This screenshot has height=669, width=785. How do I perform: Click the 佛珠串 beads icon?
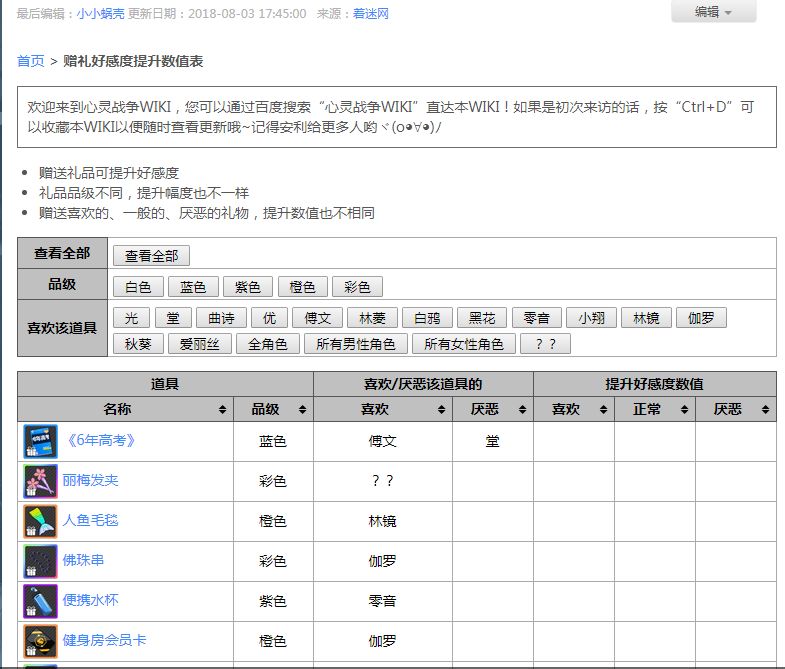[x=40, y=561]
